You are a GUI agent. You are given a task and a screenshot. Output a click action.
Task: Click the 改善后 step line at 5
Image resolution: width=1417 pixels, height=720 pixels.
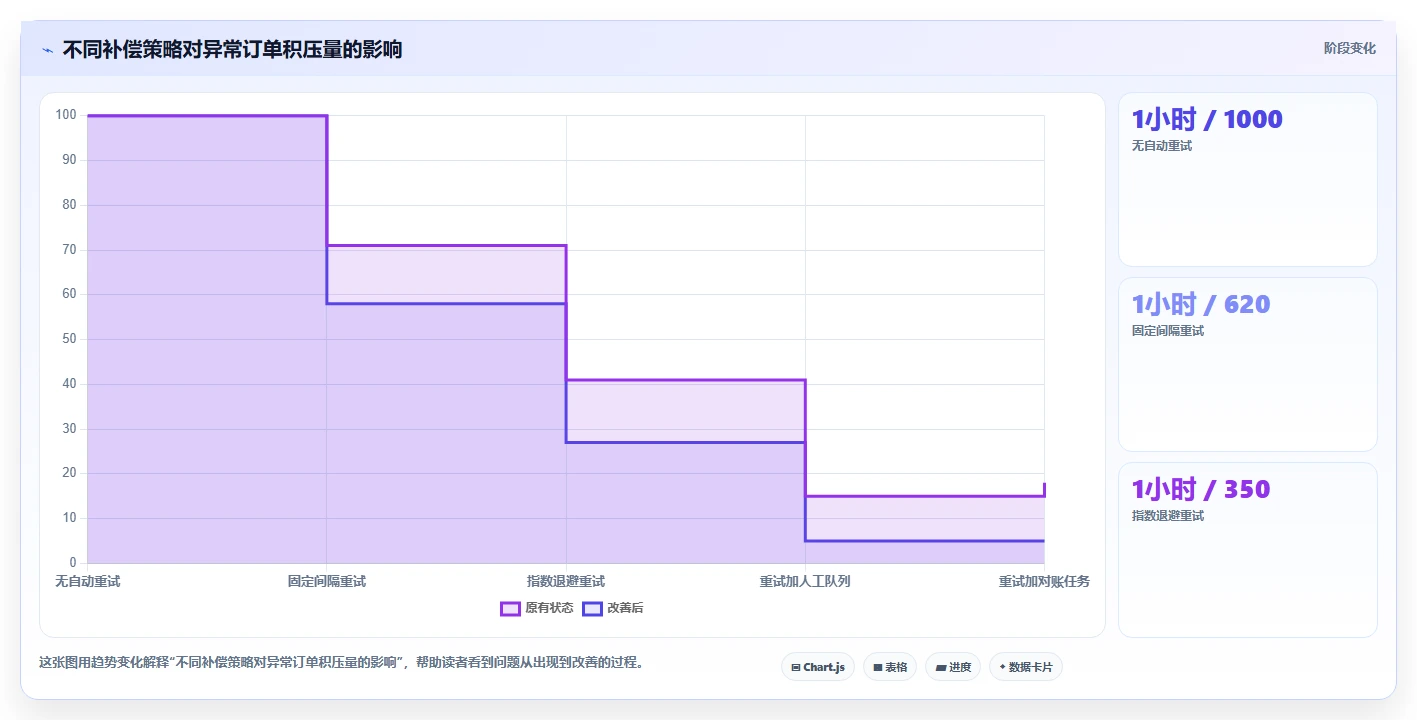pos(925,541)
